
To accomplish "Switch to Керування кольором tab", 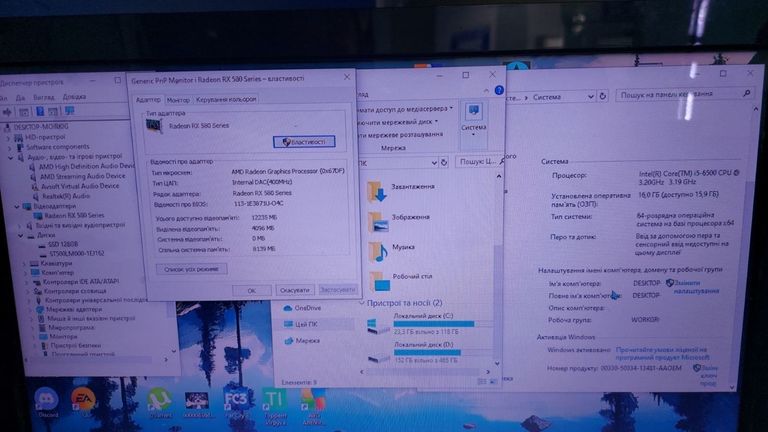I will [x=226, y=99].
